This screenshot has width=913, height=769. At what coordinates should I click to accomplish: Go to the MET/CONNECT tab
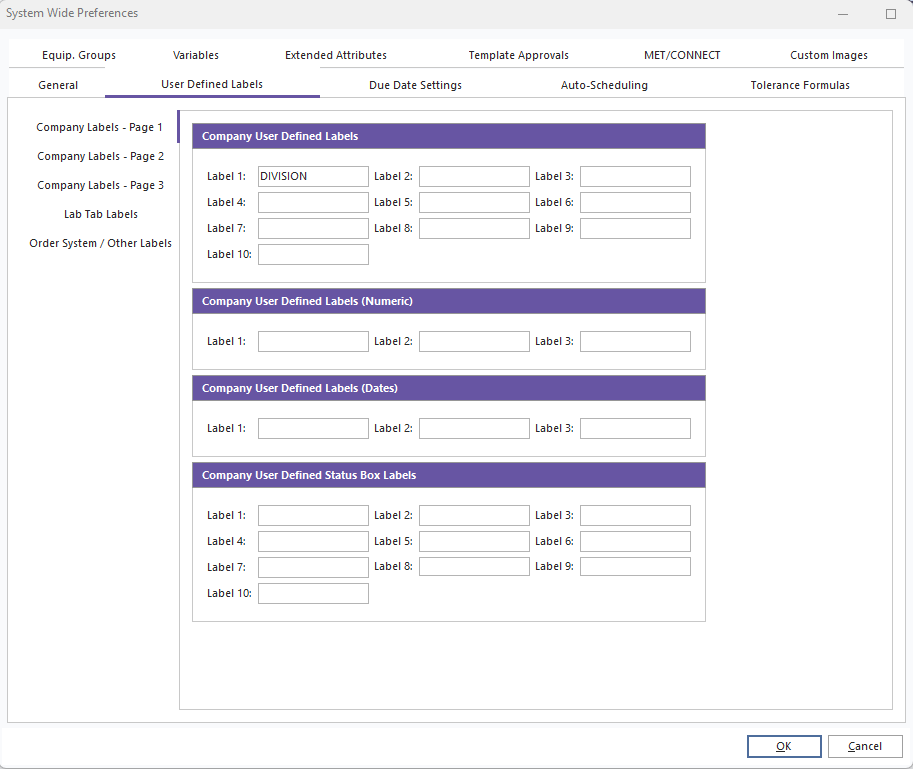pyautogui.click(x=682, y=55)
